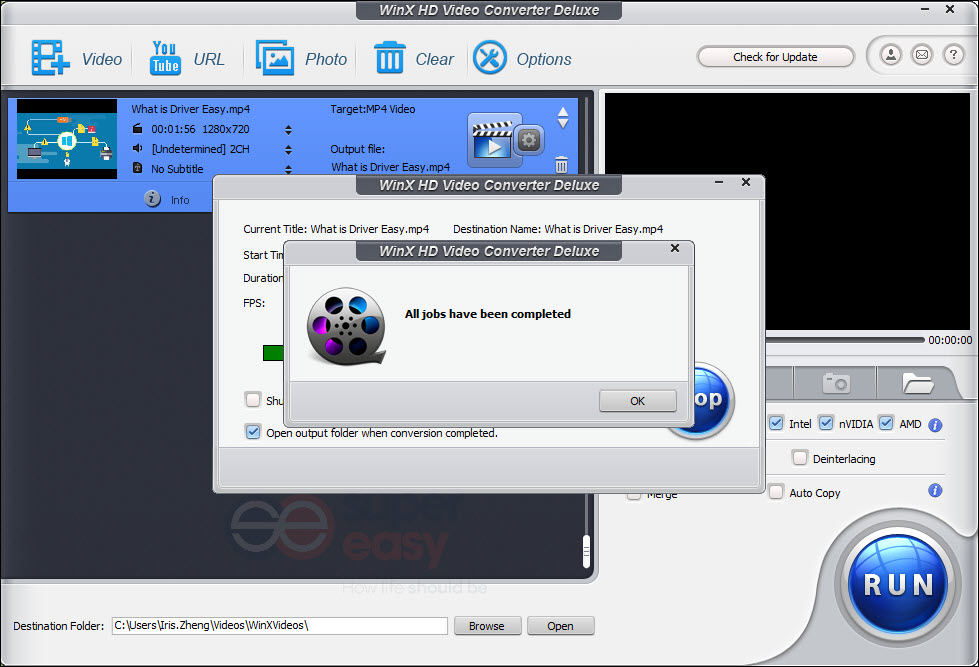
Task: Click the blue Stop button in progress window
Action: 711,400
